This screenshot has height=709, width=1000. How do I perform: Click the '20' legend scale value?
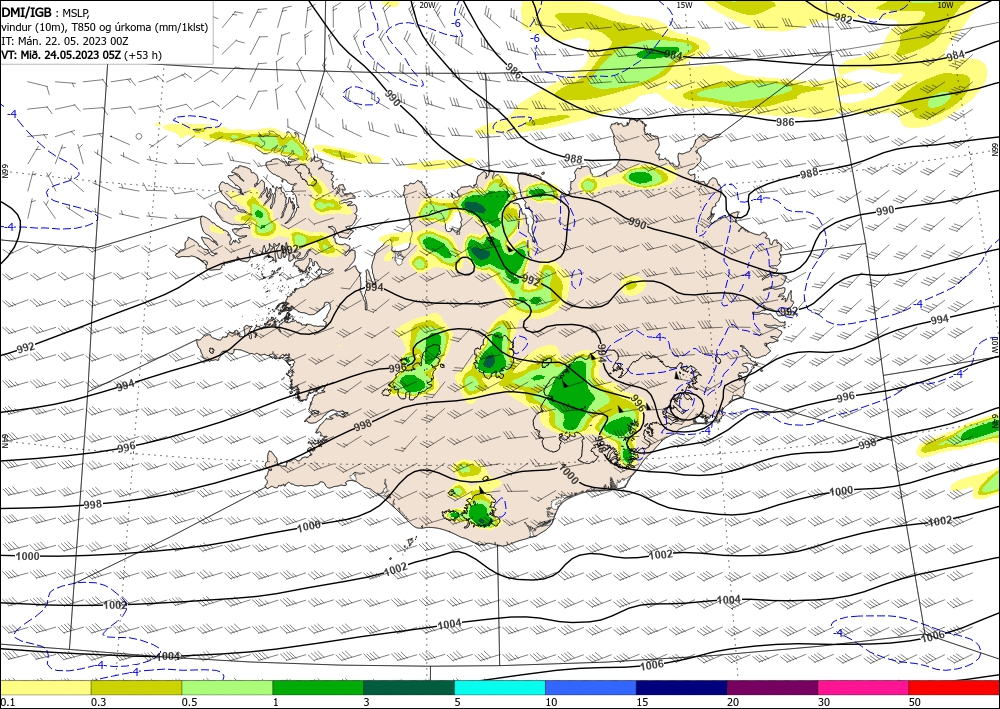[x=733, y=702]
